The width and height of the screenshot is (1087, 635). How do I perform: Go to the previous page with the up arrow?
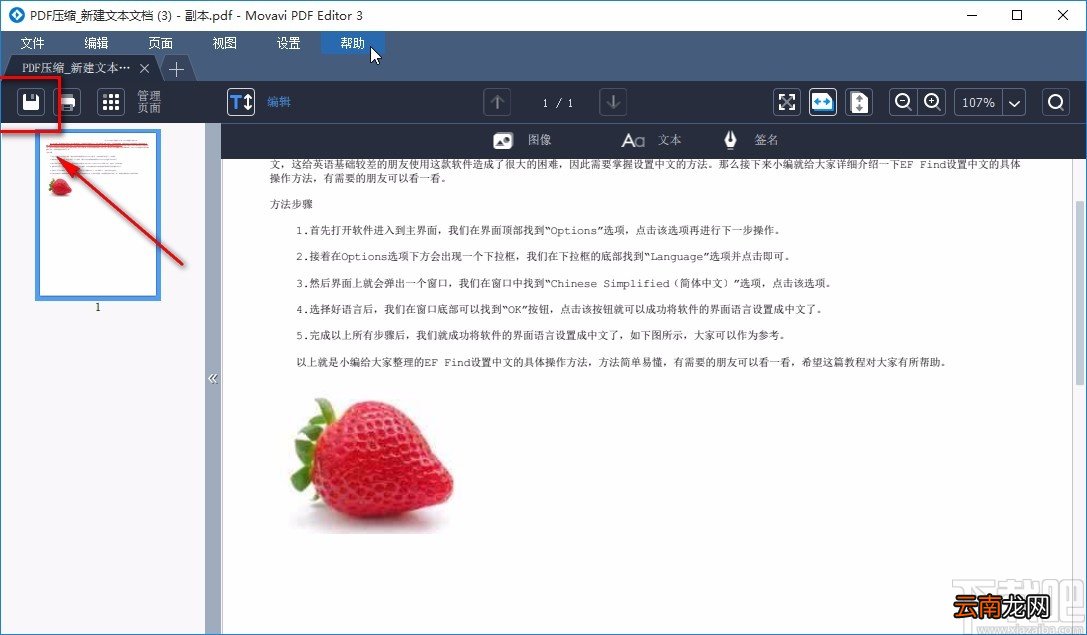tap(497, 103)
